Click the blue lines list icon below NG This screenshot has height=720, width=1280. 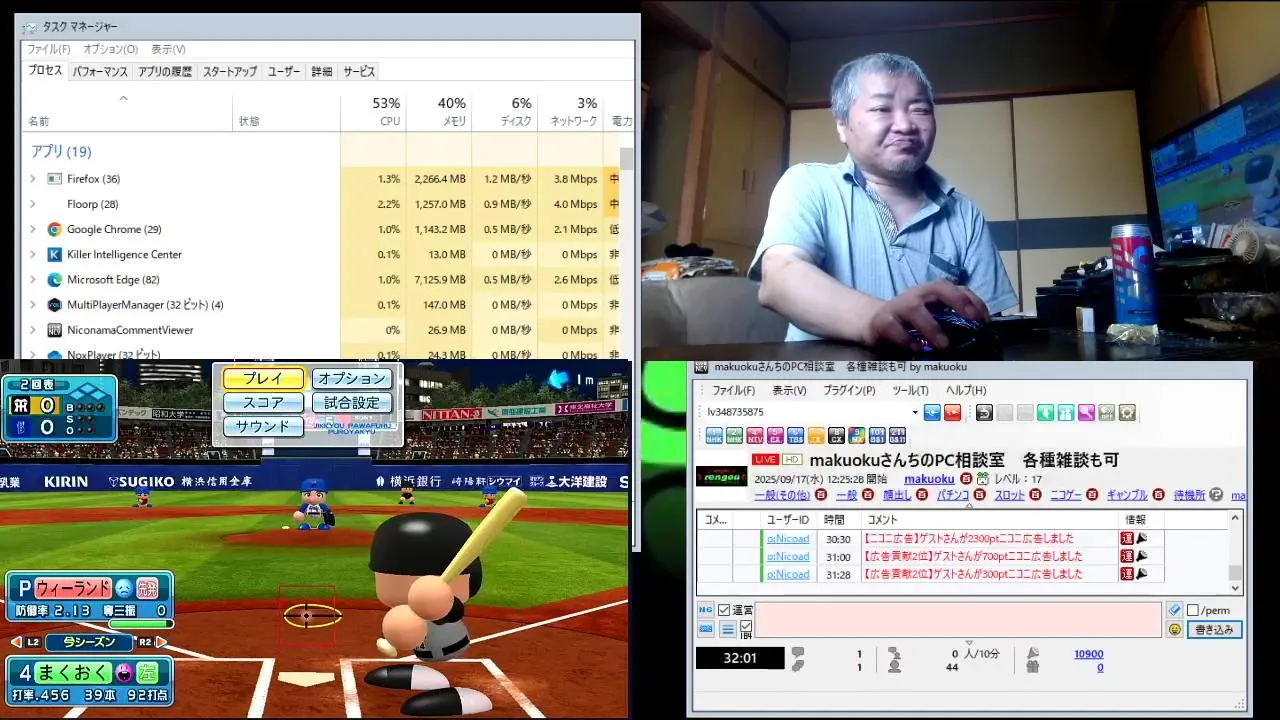pos(728,630)
